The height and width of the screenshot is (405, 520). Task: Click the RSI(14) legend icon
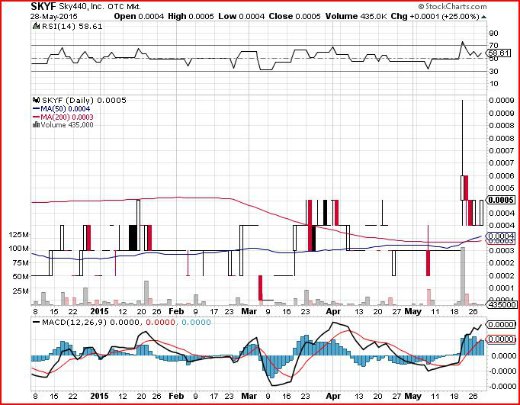tap(36, 27)
